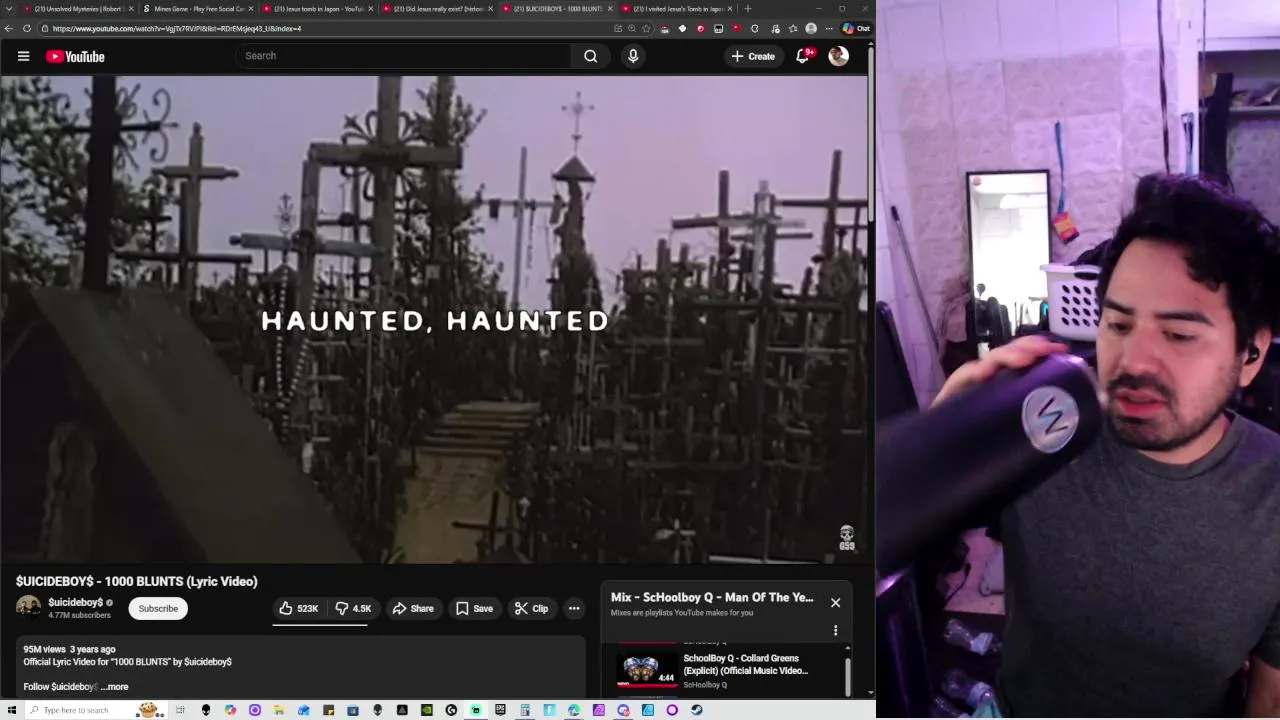Viewport: 1280px width, 720px height.
Task: Expand the description with ...more
Action: coord(115,687)
